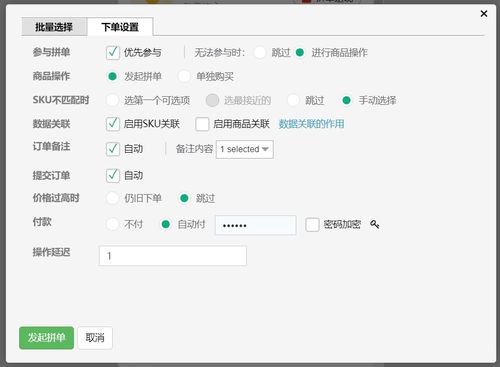Enable the 密码加密 checkbox
The image size is (500, 367).
312,225
